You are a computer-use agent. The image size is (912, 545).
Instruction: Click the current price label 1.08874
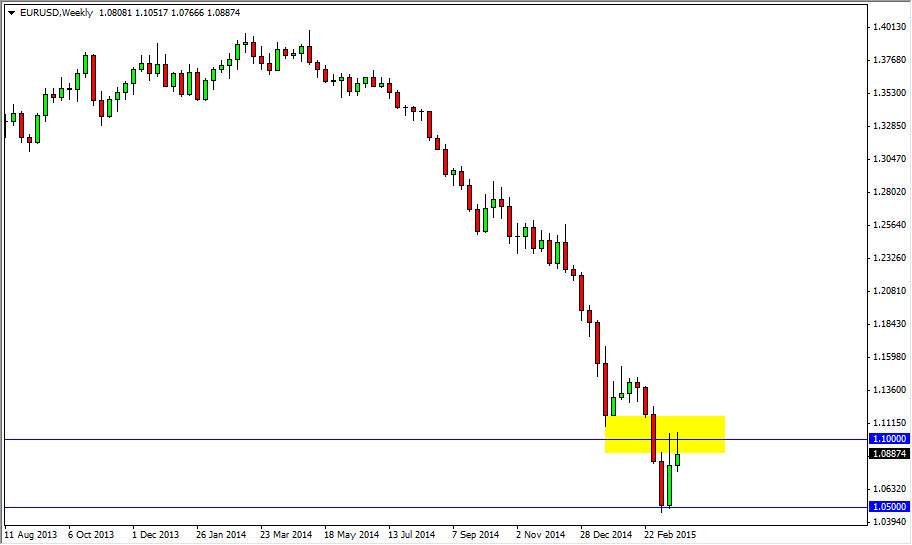tap(889, 454)
